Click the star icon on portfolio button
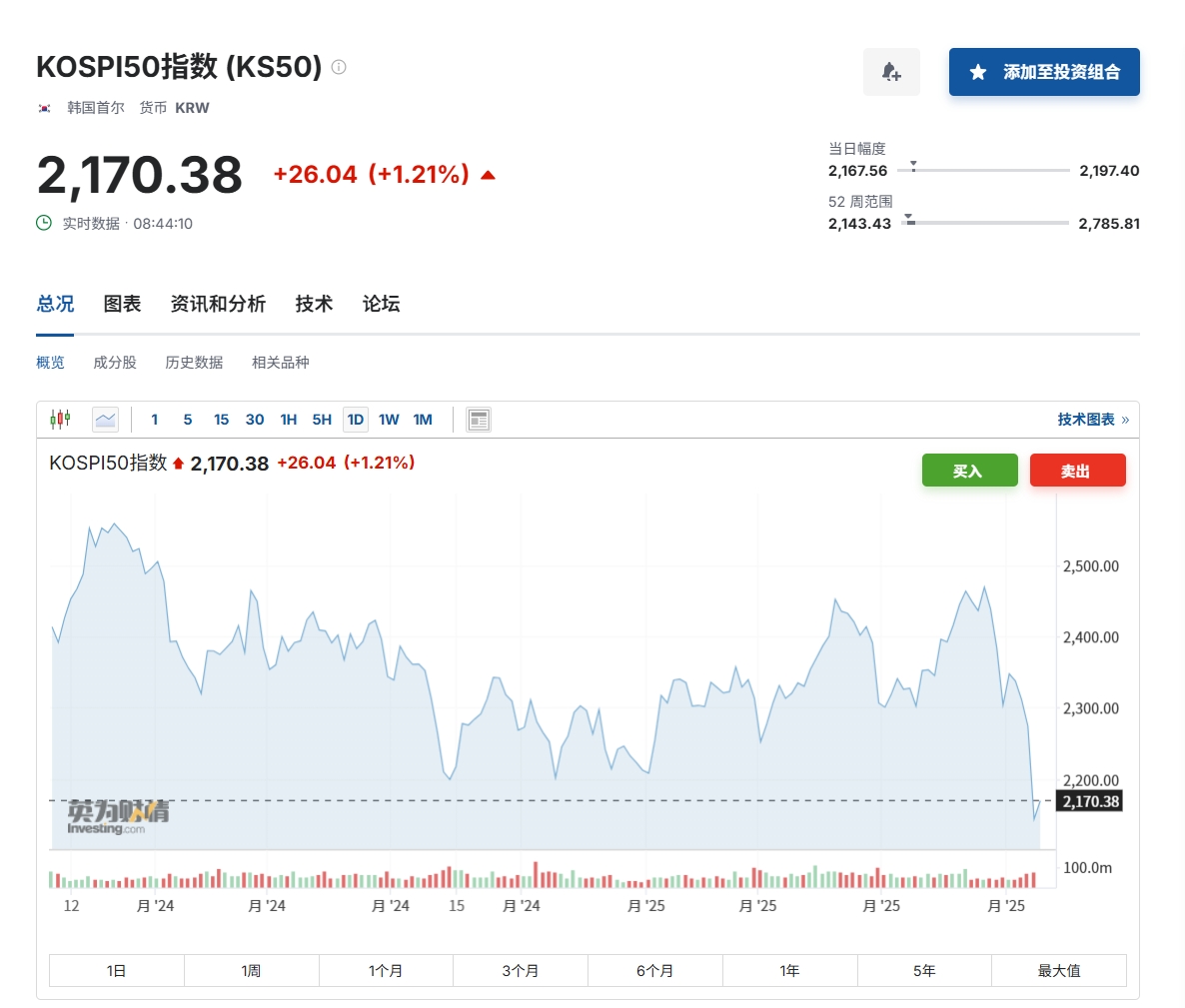 pyautogui.click(x=978, y=72)
